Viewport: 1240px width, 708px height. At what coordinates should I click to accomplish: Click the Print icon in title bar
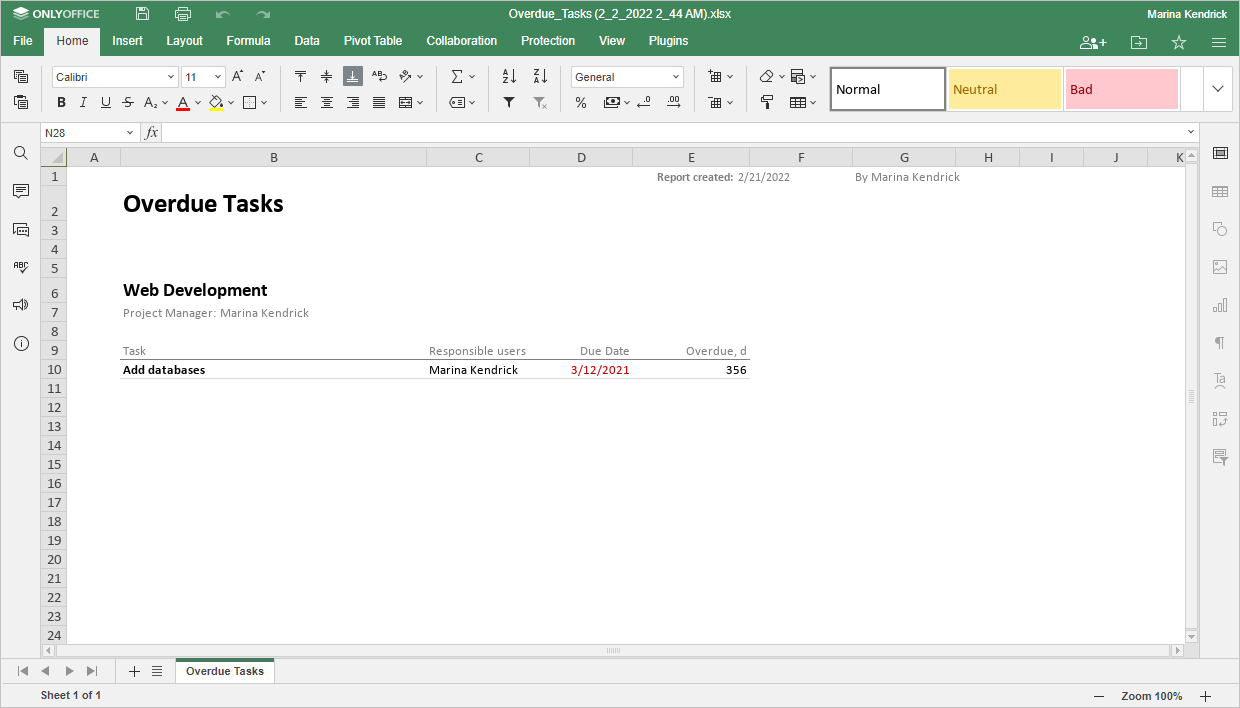(x=183, y=14)
